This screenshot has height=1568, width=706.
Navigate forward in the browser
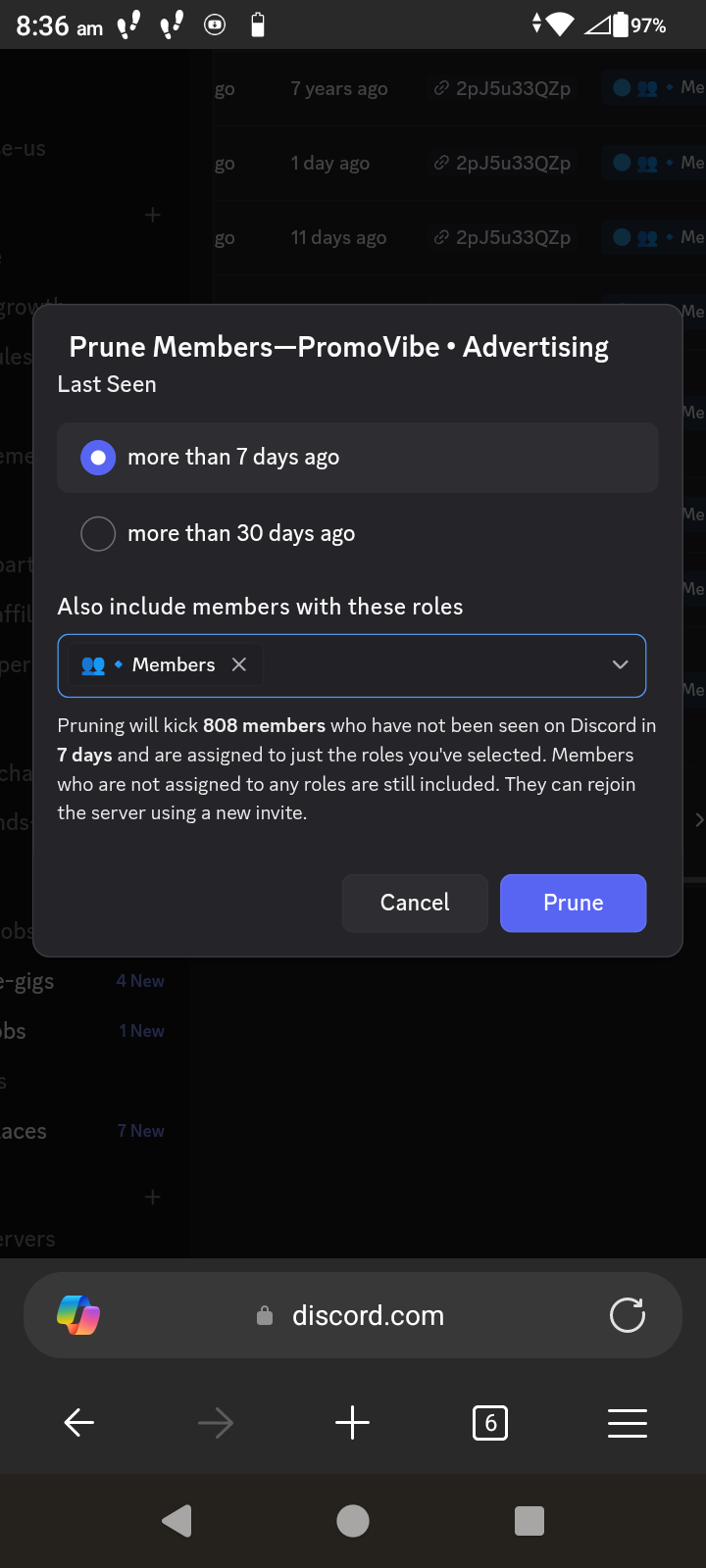[x=216, y=1422]
